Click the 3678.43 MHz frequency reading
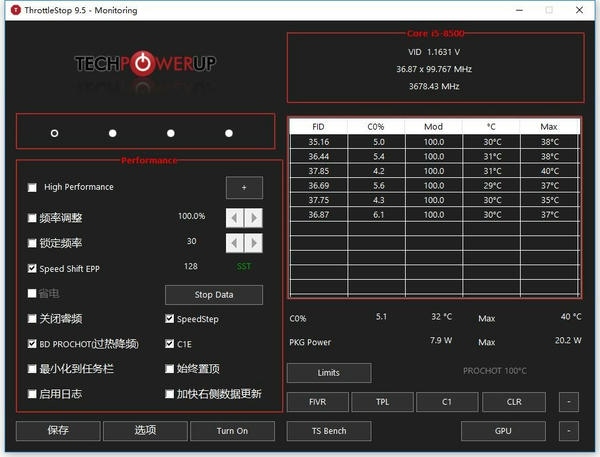Screen dimensions: 600x457 [434, 86]
